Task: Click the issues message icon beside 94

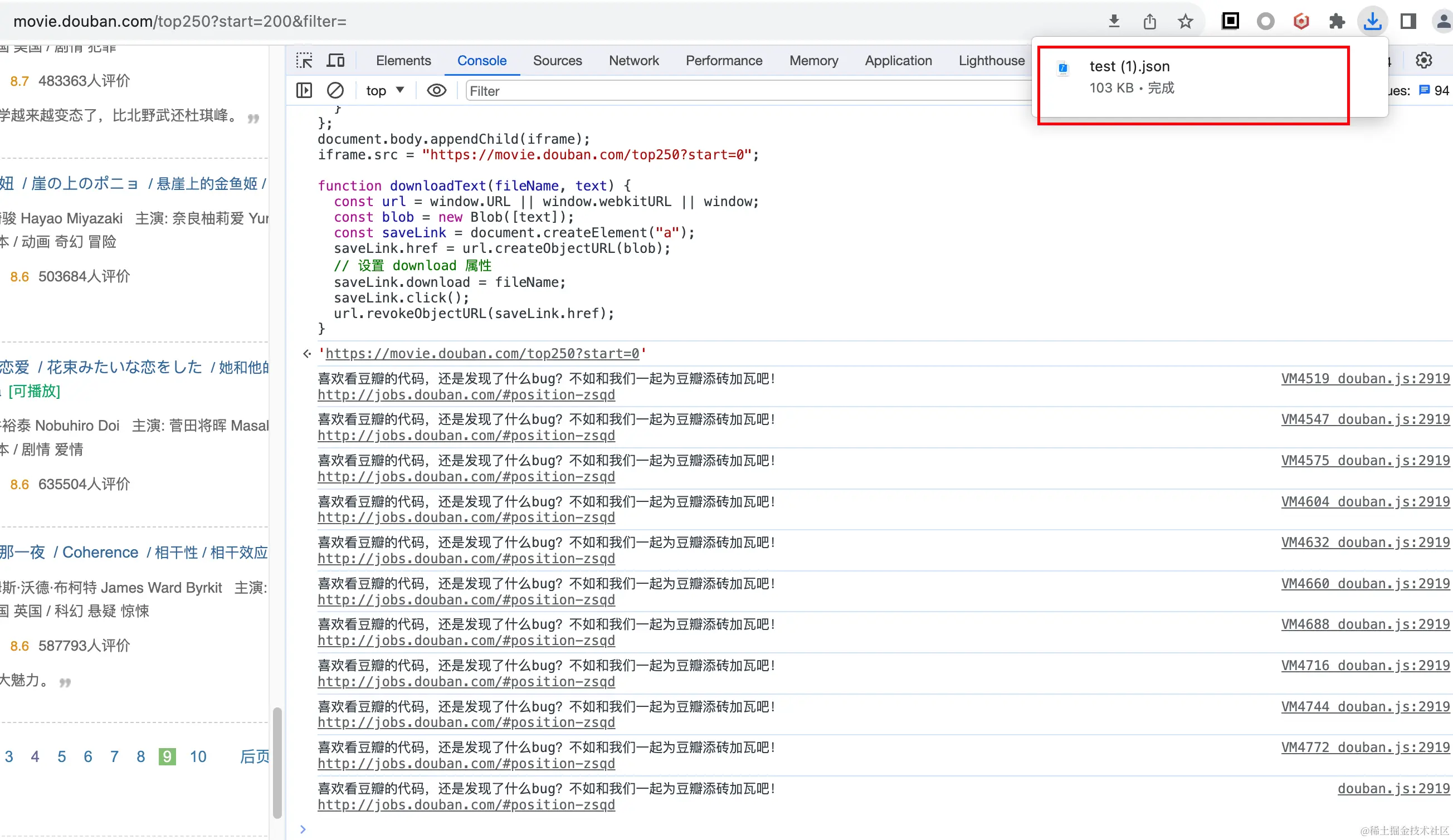Action: point(1424,90)
